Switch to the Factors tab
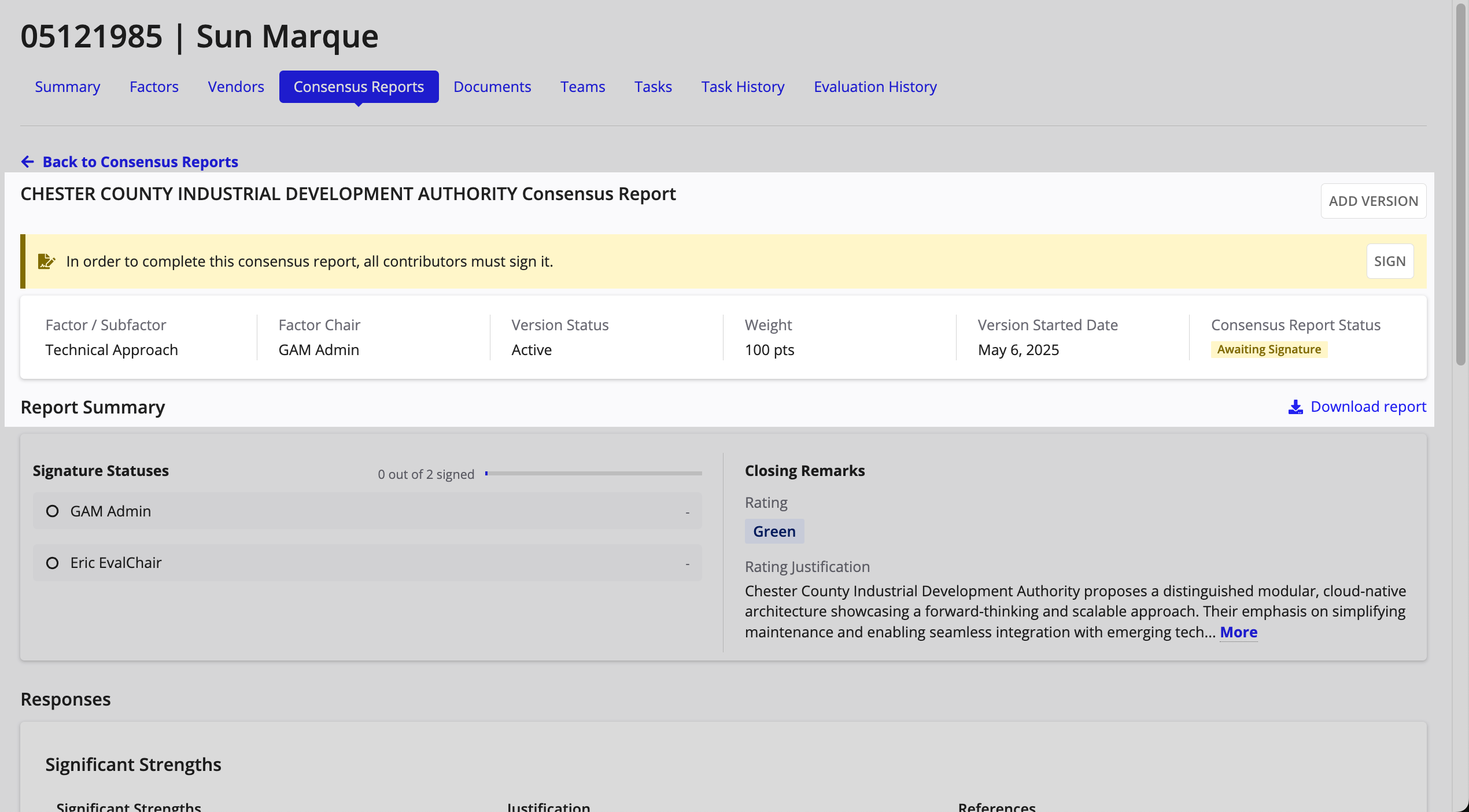Screen dimensions: 1469x812 click(x=154, y=87)
